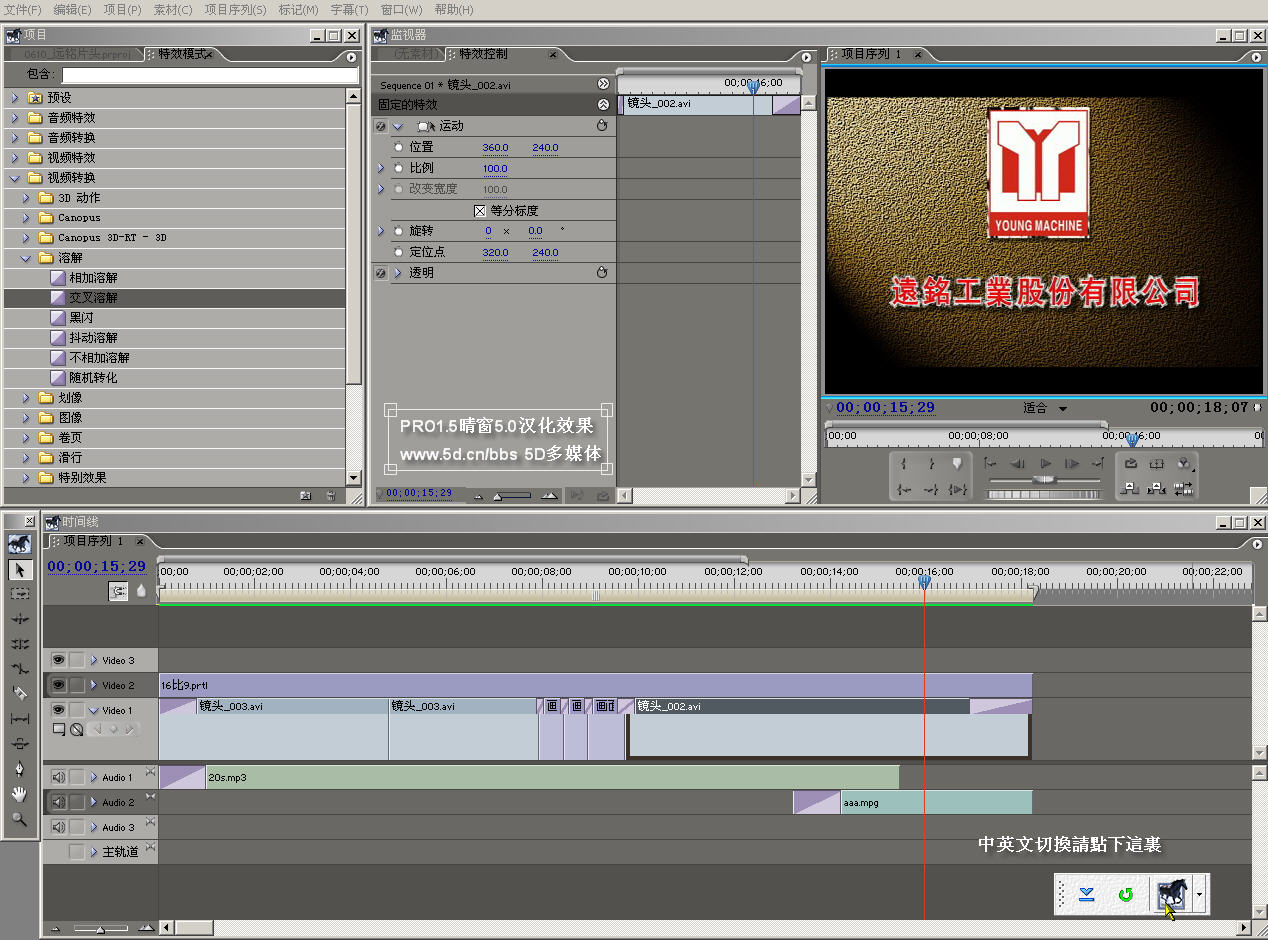Click the 包含 search input field
The width and height of the screenshot is (1268, 940).
pos(210,75)
